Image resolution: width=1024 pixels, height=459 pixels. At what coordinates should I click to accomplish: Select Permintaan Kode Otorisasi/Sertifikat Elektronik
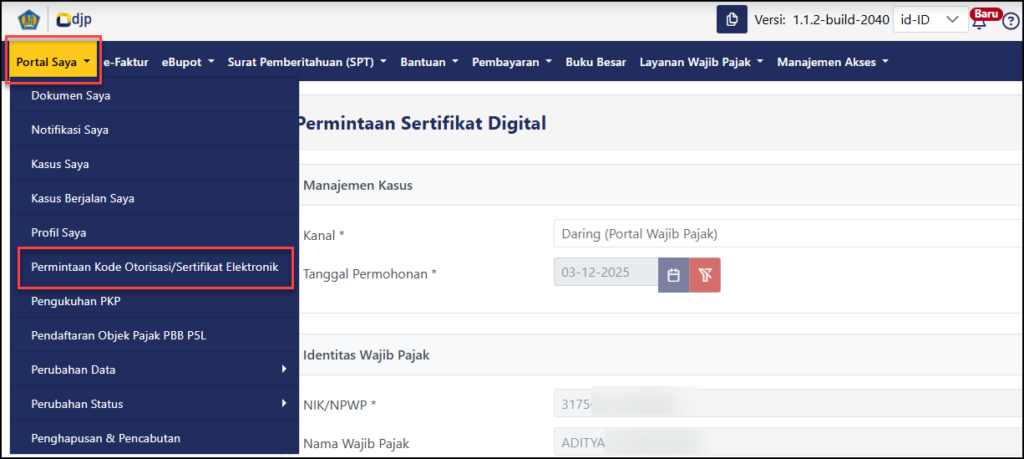155,267
